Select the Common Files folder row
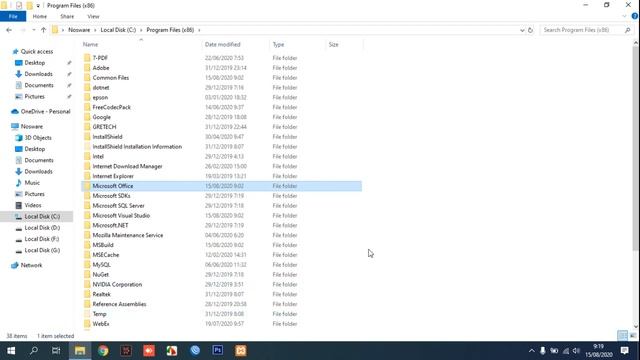 pos(221,78)
